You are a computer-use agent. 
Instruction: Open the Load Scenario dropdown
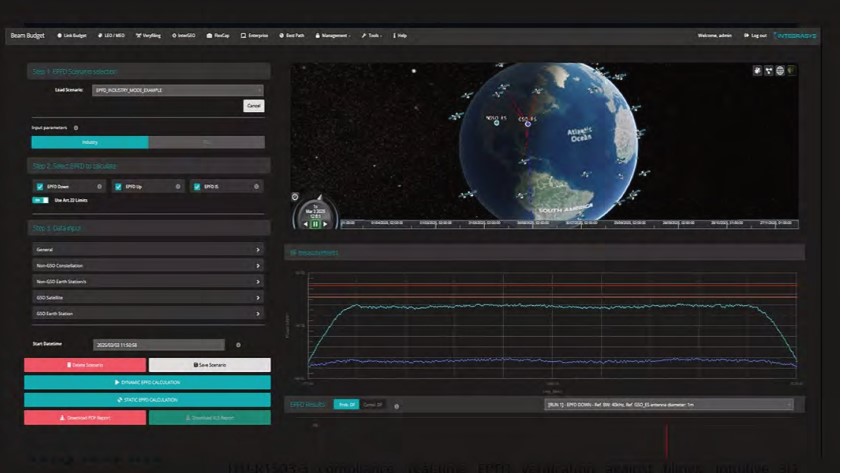coord(177,91)
